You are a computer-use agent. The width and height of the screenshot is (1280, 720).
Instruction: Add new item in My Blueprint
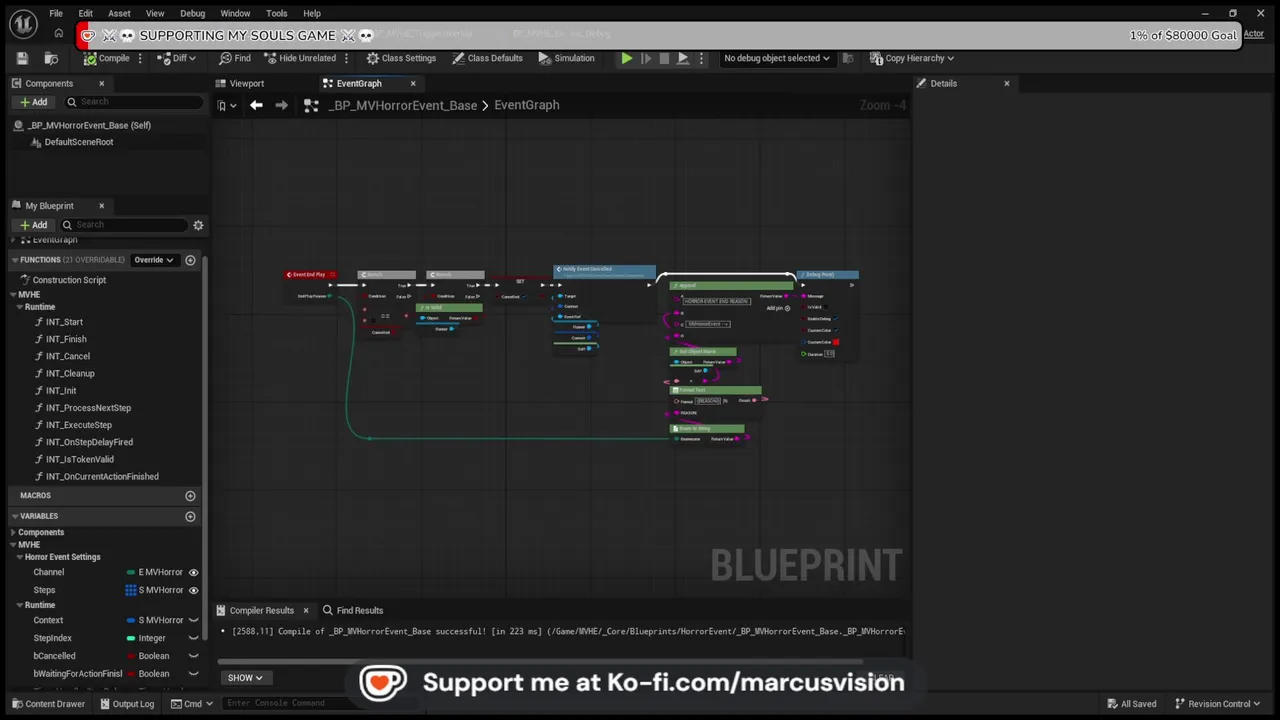click(33, 225)
